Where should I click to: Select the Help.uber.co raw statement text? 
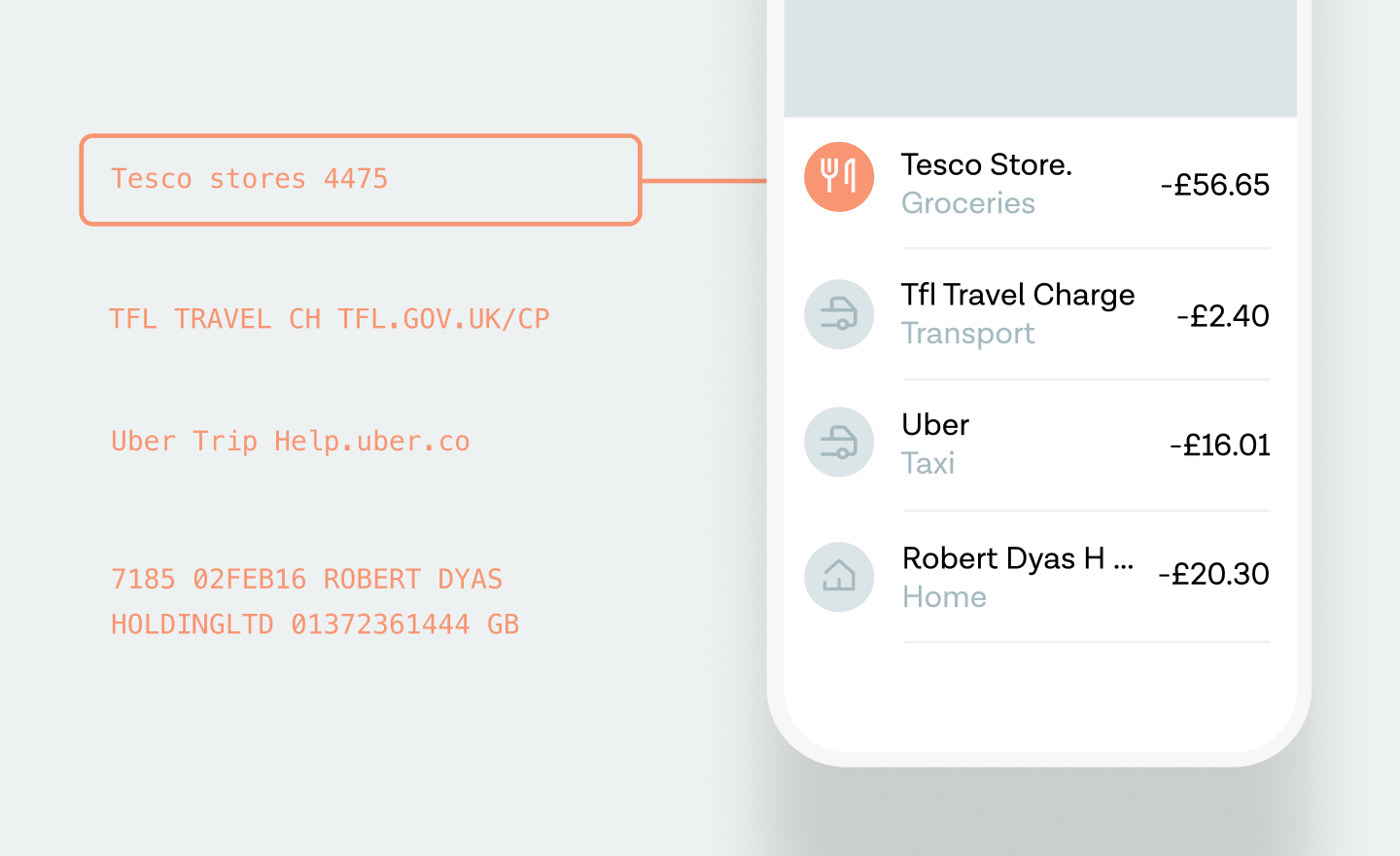[372, 442]
